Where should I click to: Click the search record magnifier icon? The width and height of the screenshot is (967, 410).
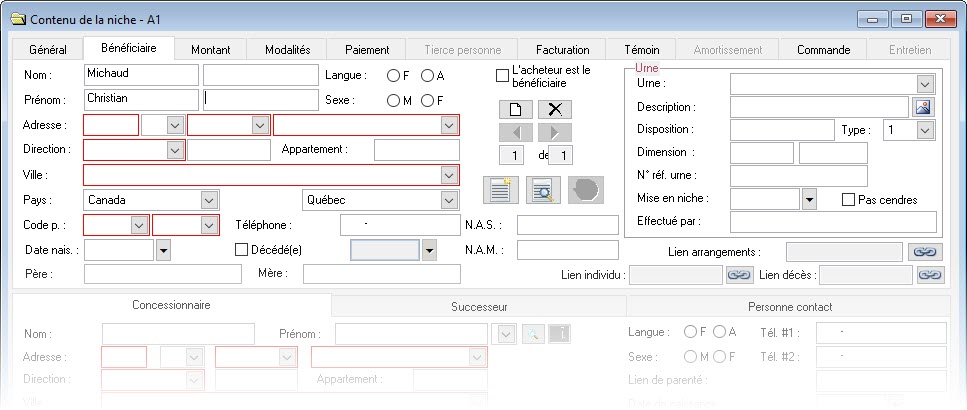click(543, 191)
